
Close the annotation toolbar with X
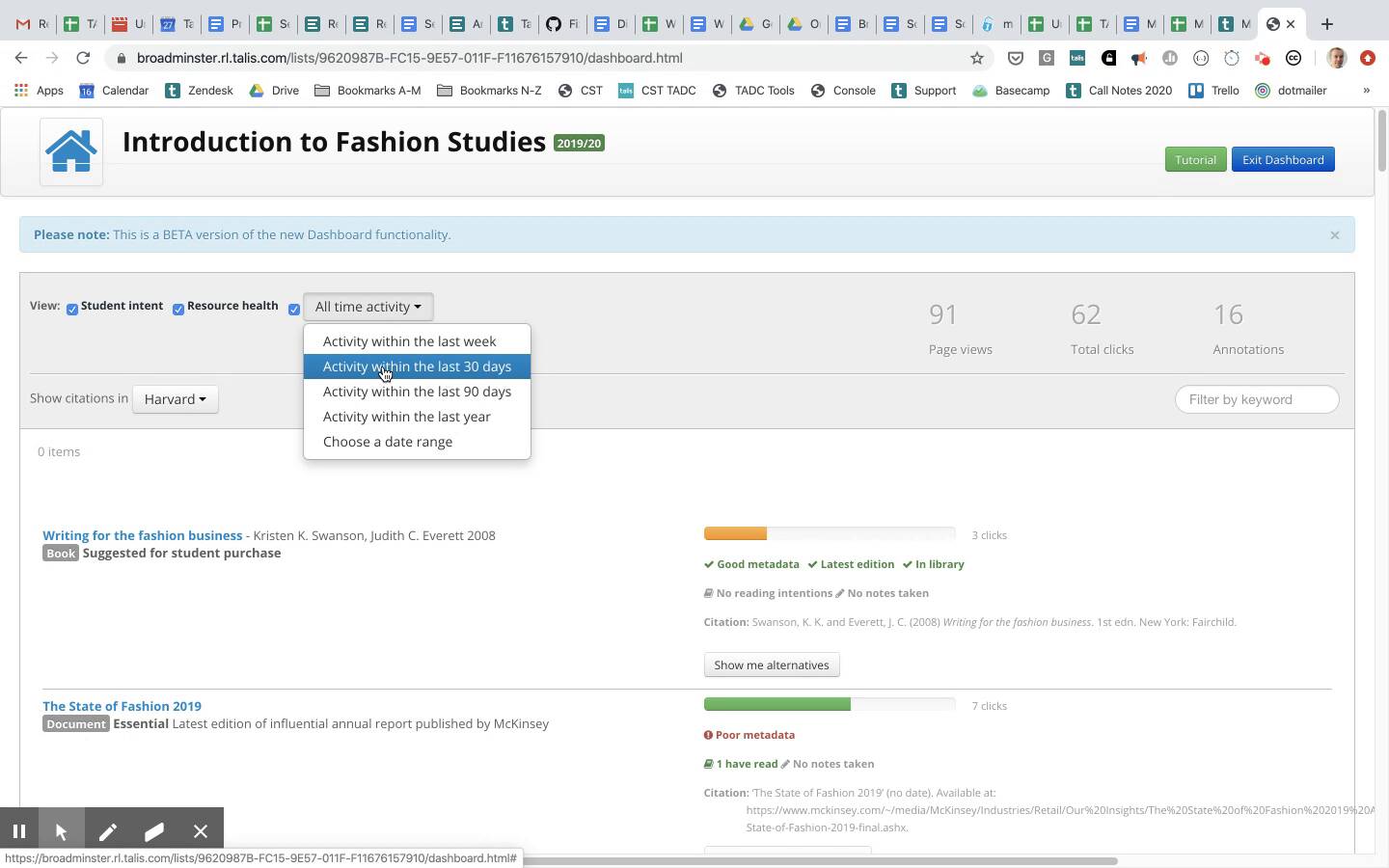coord(200,831)
